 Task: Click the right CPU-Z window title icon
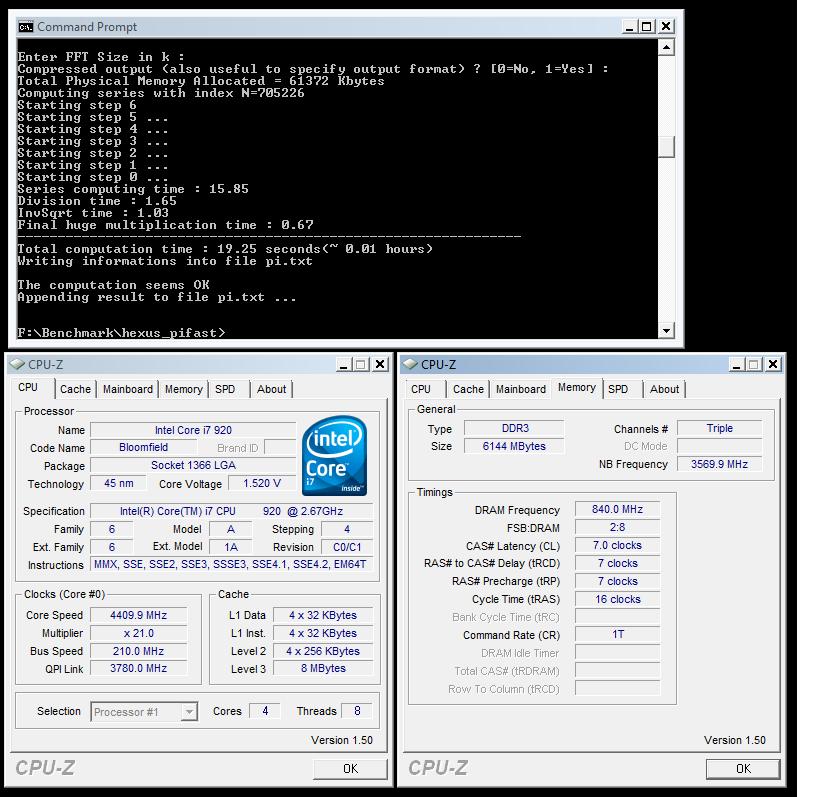[410, 364]
